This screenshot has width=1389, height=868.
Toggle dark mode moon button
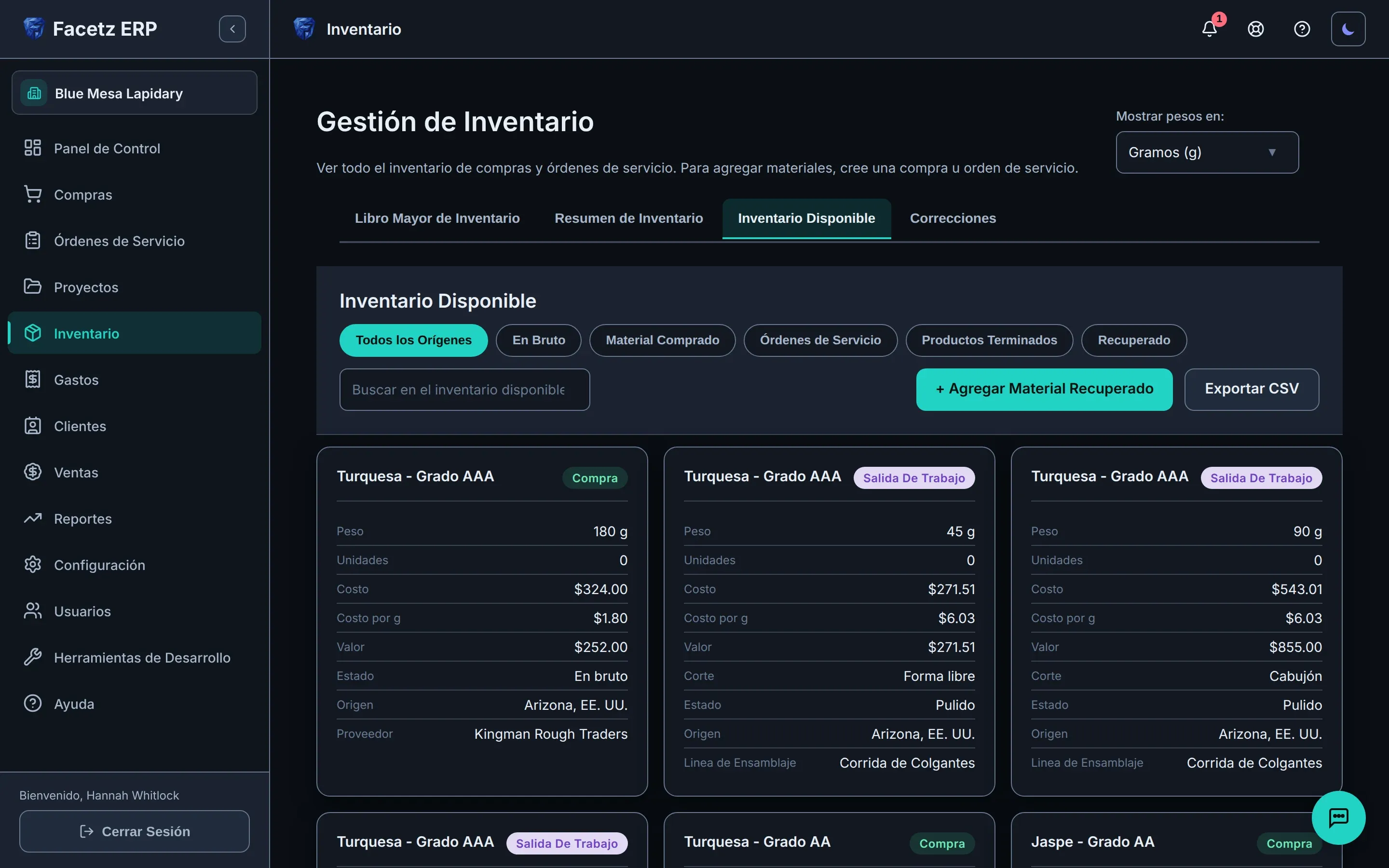pyautogui.click(x=1348, y=29)
